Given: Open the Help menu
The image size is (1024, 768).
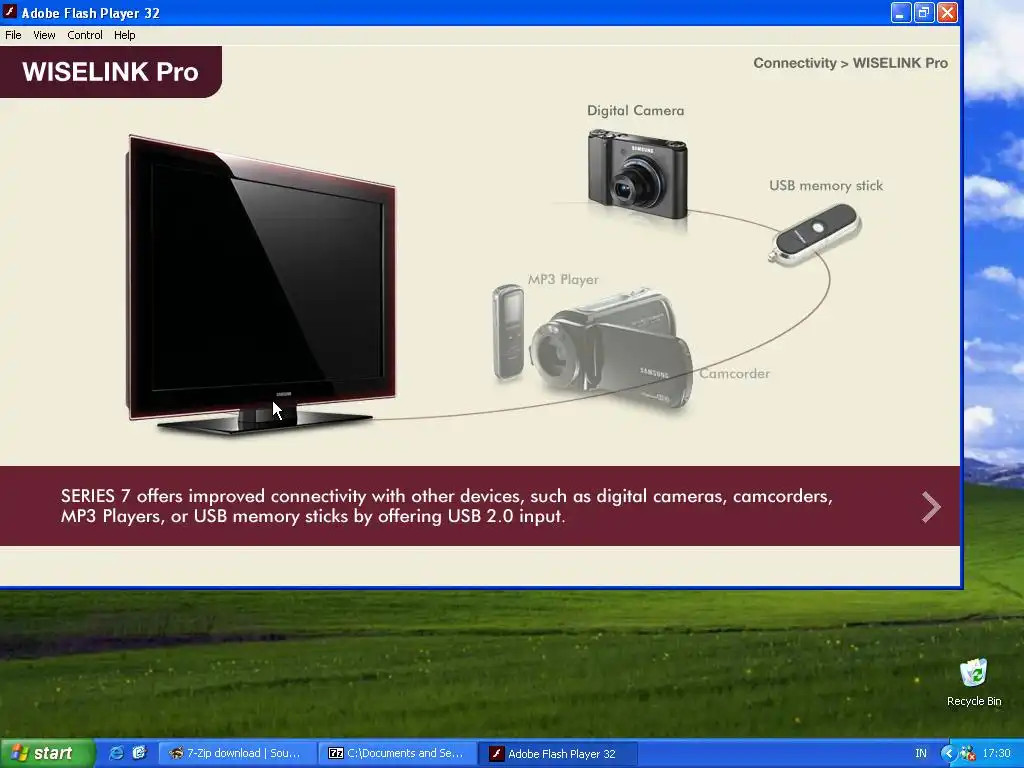Looking at the screenshot, I should 124,35.
